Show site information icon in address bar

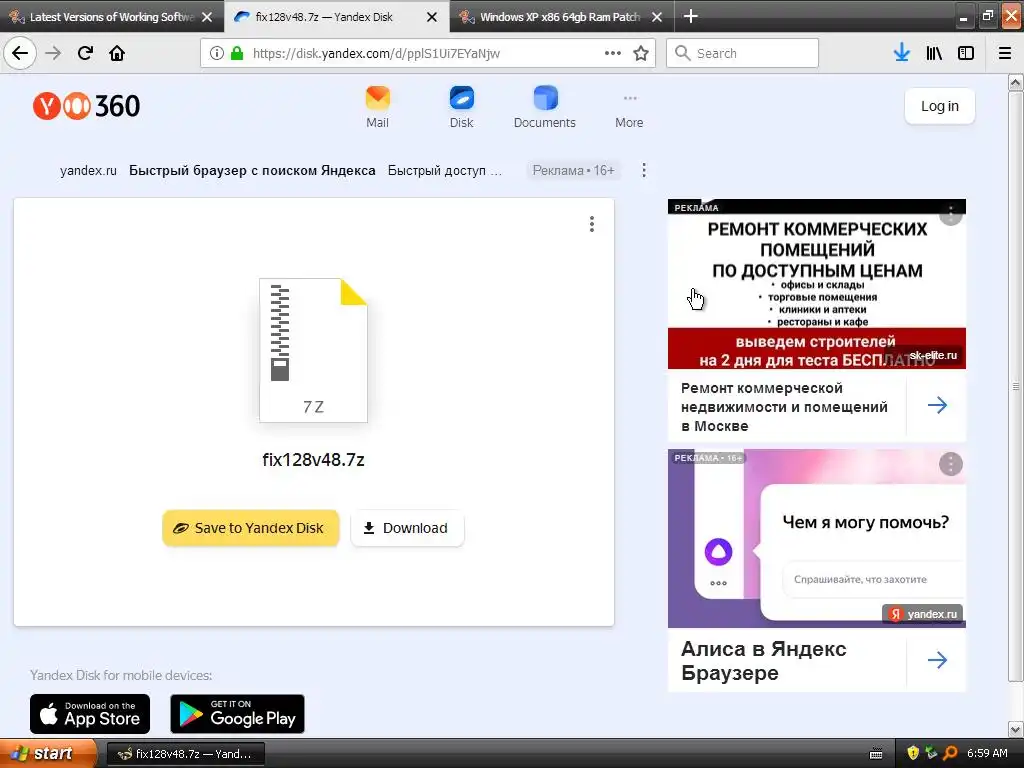[217, 54]
